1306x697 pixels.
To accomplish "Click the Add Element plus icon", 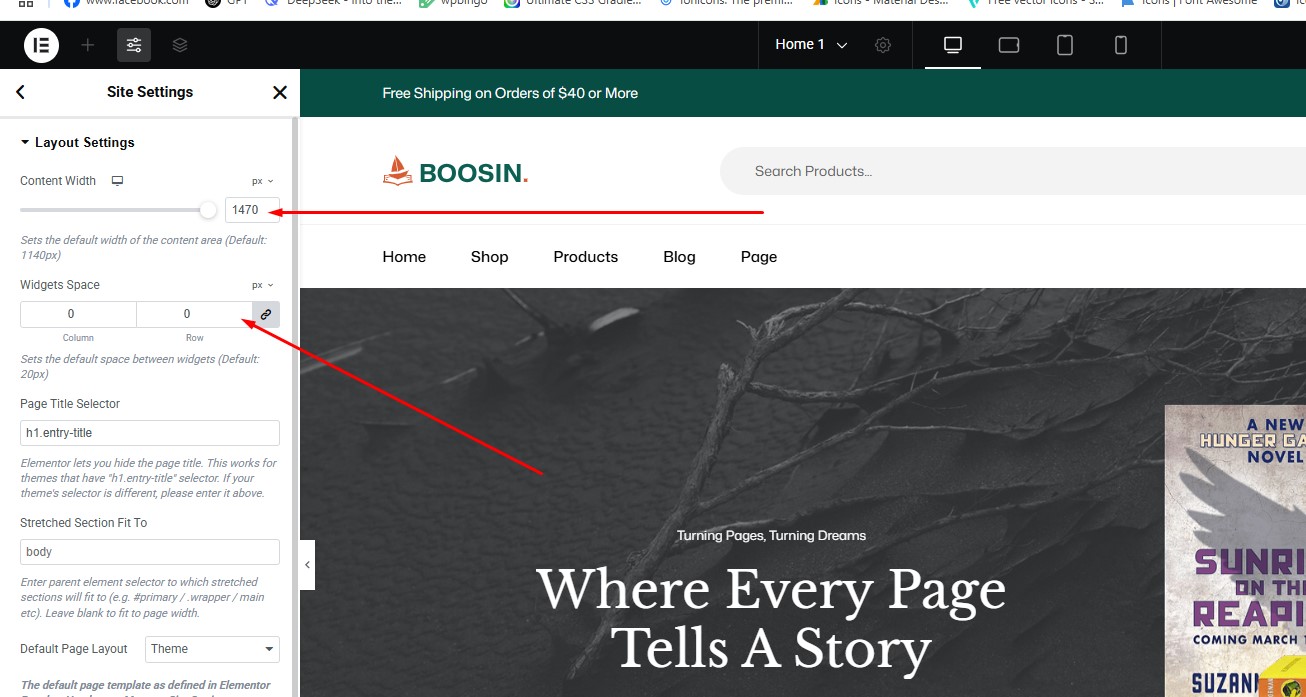I will coord(88,45).
